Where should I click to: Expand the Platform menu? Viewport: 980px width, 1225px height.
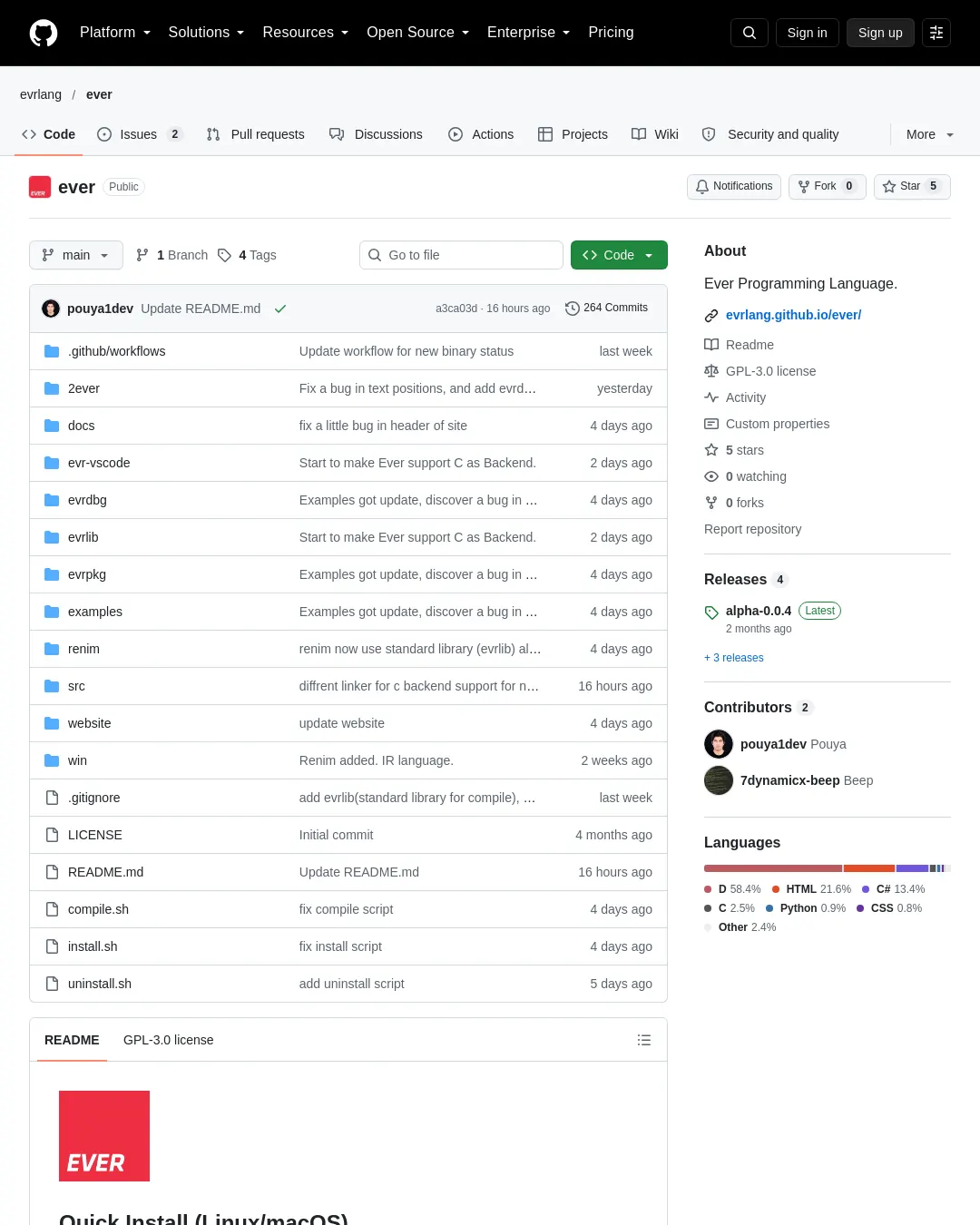[114, 33]
